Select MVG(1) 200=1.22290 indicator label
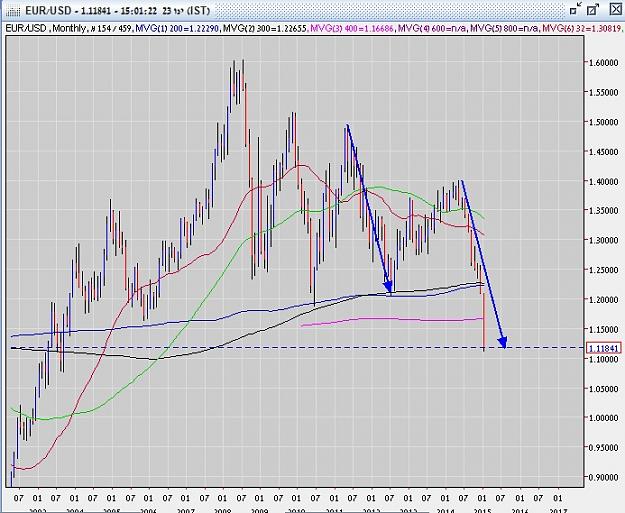Image resolution: width=625 pixels, height=513 pixels. (x=177, y=28)
